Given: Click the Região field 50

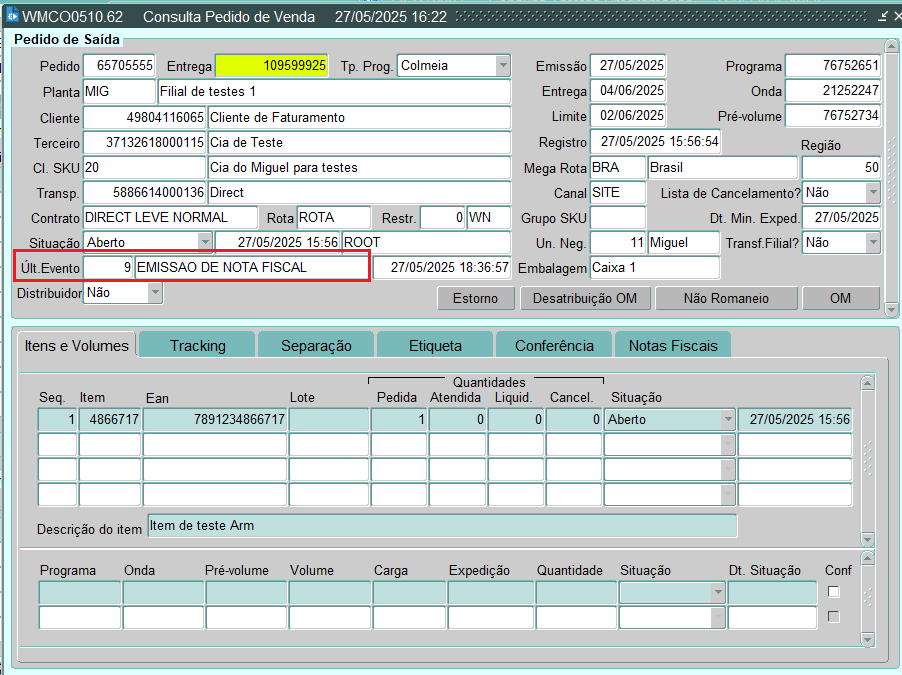Looking at the screenshot, I should point(841,167).
